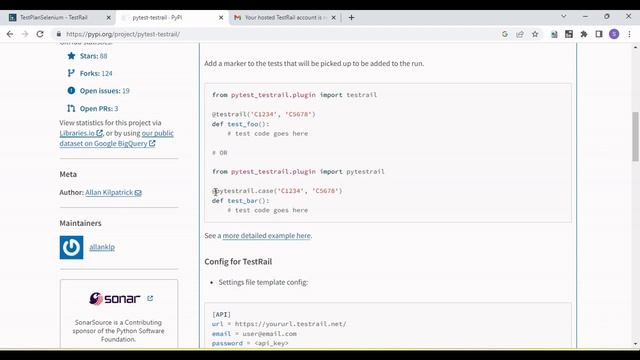
Task: Open the external link icon beside Sonar
Action: tap(150, 298)
